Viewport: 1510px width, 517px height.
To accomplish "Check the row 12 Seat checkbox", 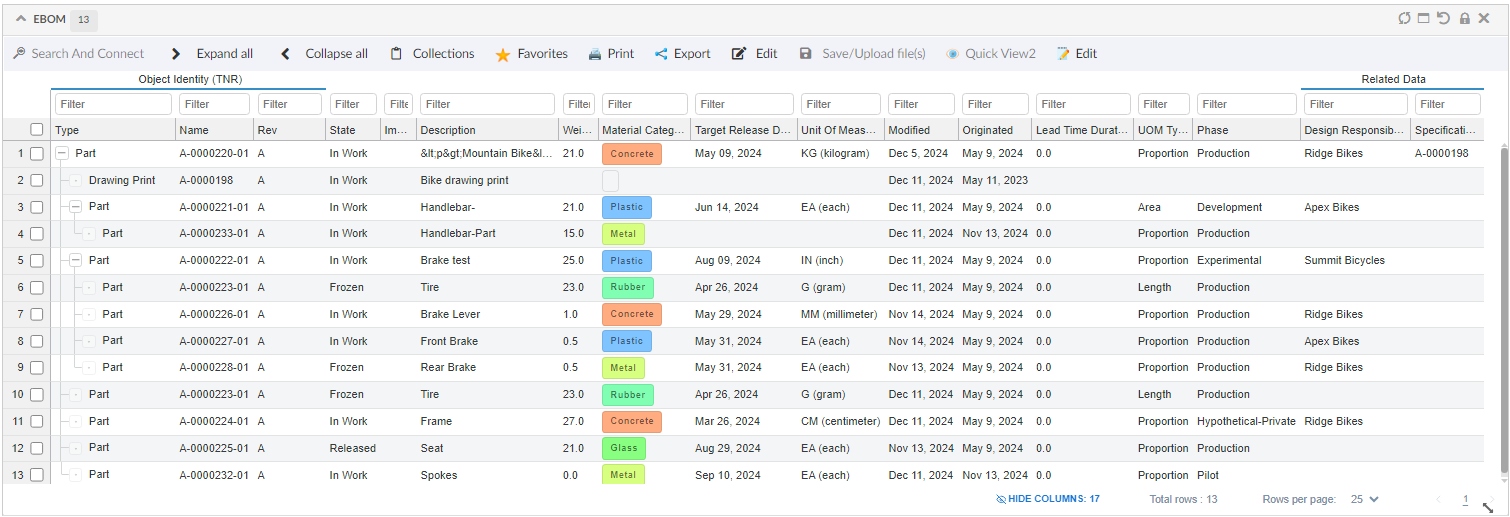I will (37, 448).
